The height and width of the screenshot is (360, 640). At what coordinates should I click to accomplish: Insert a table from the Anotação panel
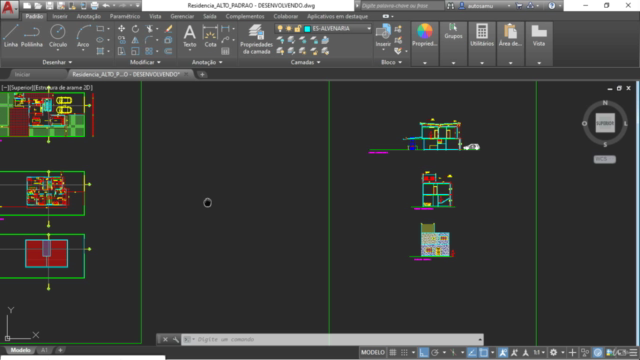225,51
